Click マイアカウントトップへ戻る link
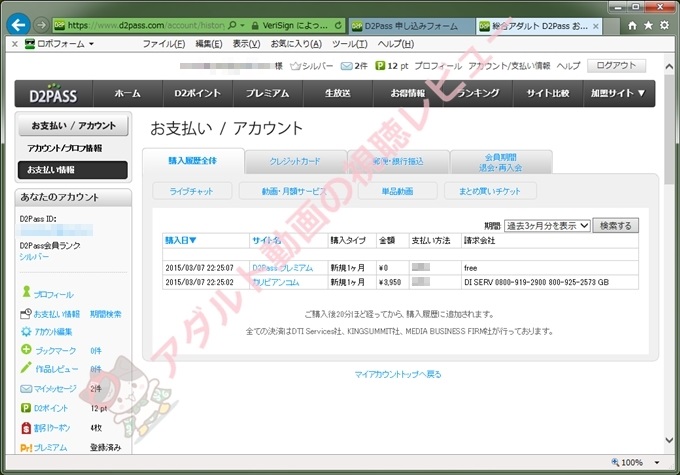 (398, 374)
